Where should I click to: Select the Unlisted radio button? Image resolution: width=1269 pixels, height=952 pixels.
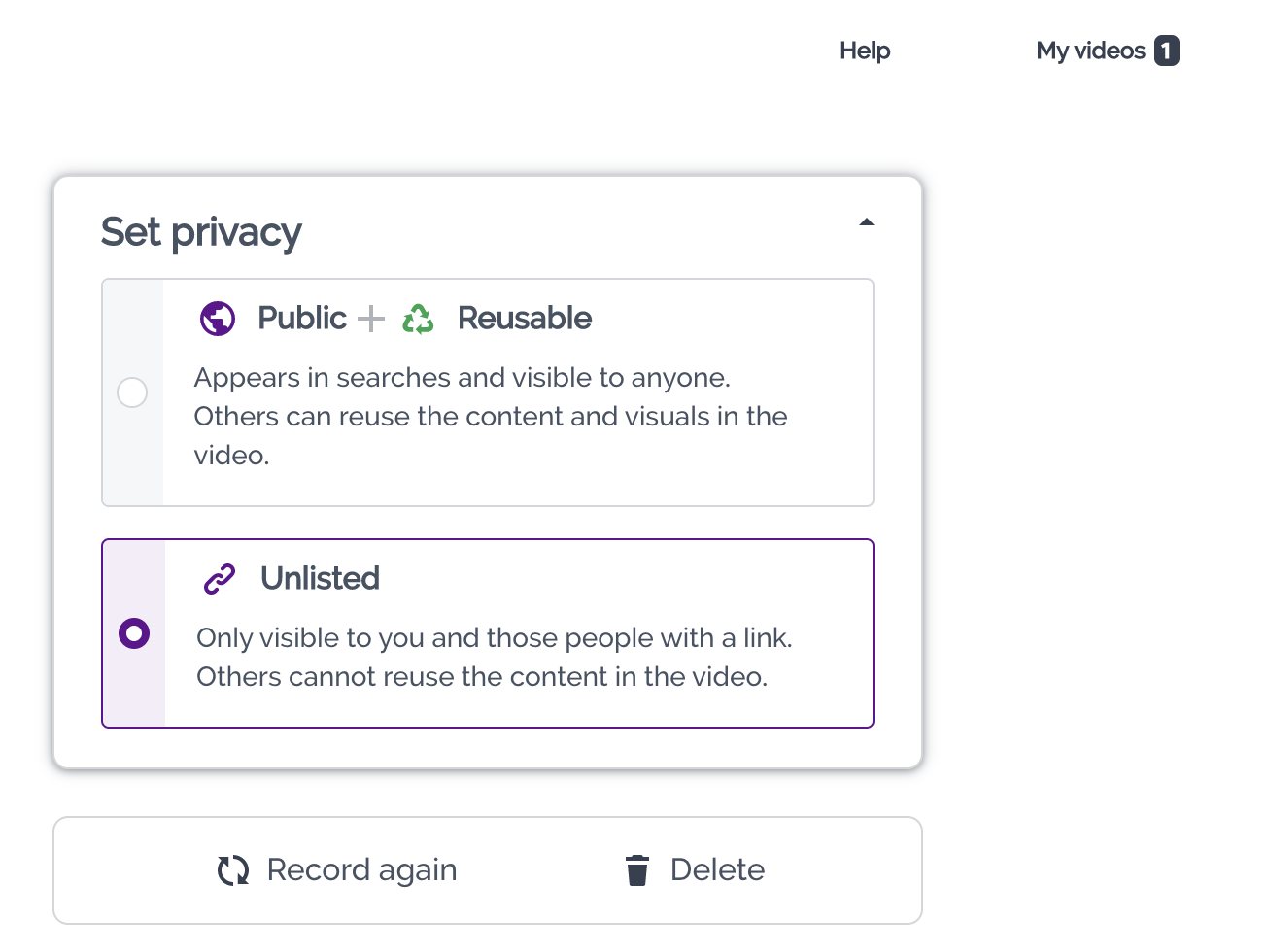(x=134, y=633)
